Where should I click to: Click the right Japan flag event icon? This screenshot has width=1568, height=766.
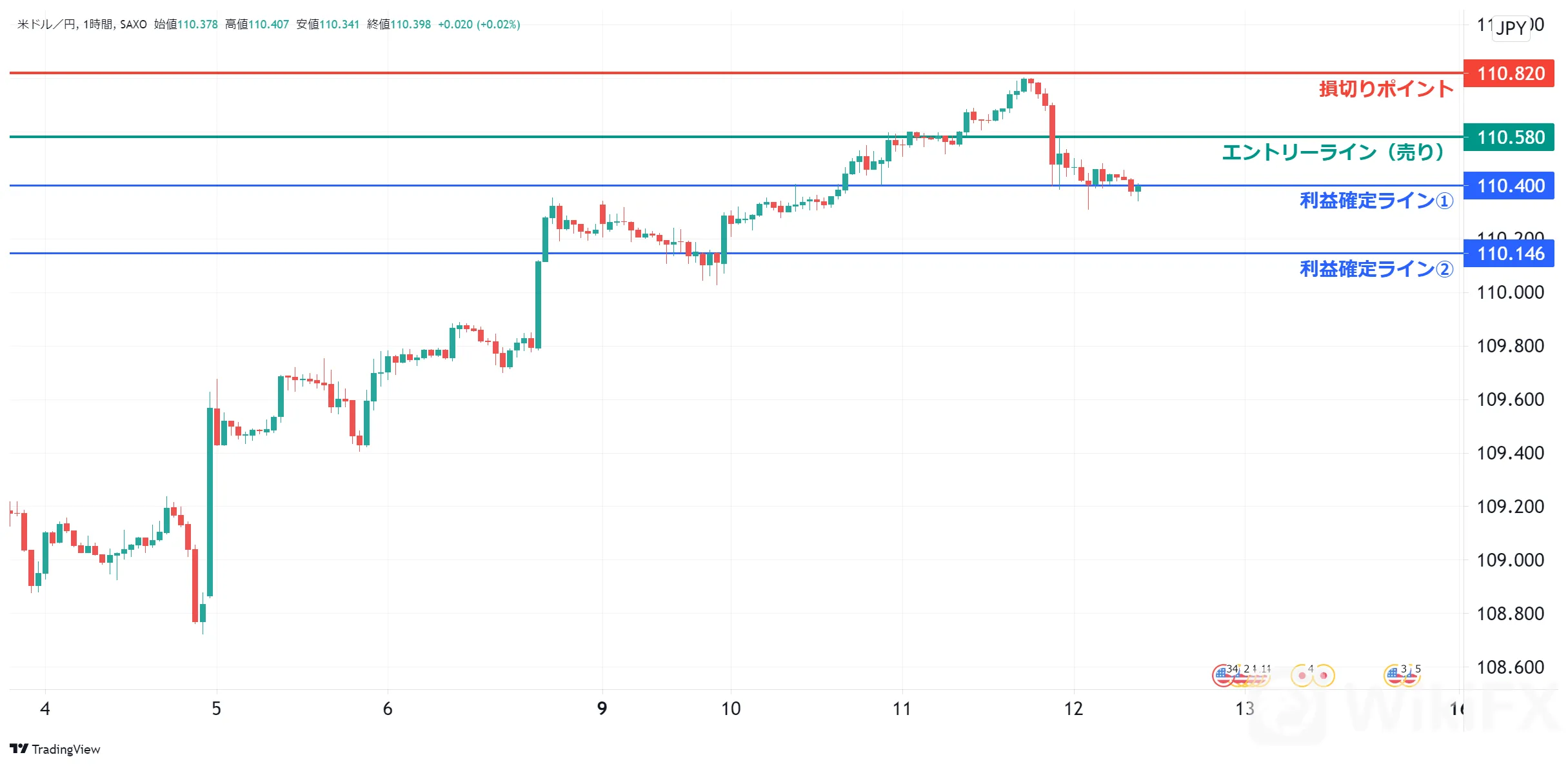(1324, 676)
